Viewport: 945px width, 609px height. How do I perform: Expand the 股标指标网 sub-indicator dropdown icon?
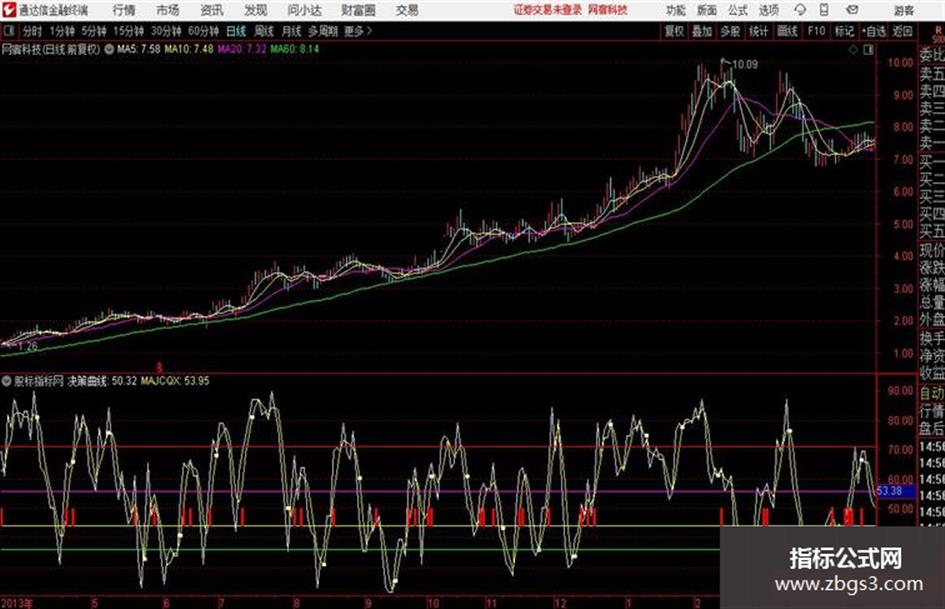click(6, 380)
